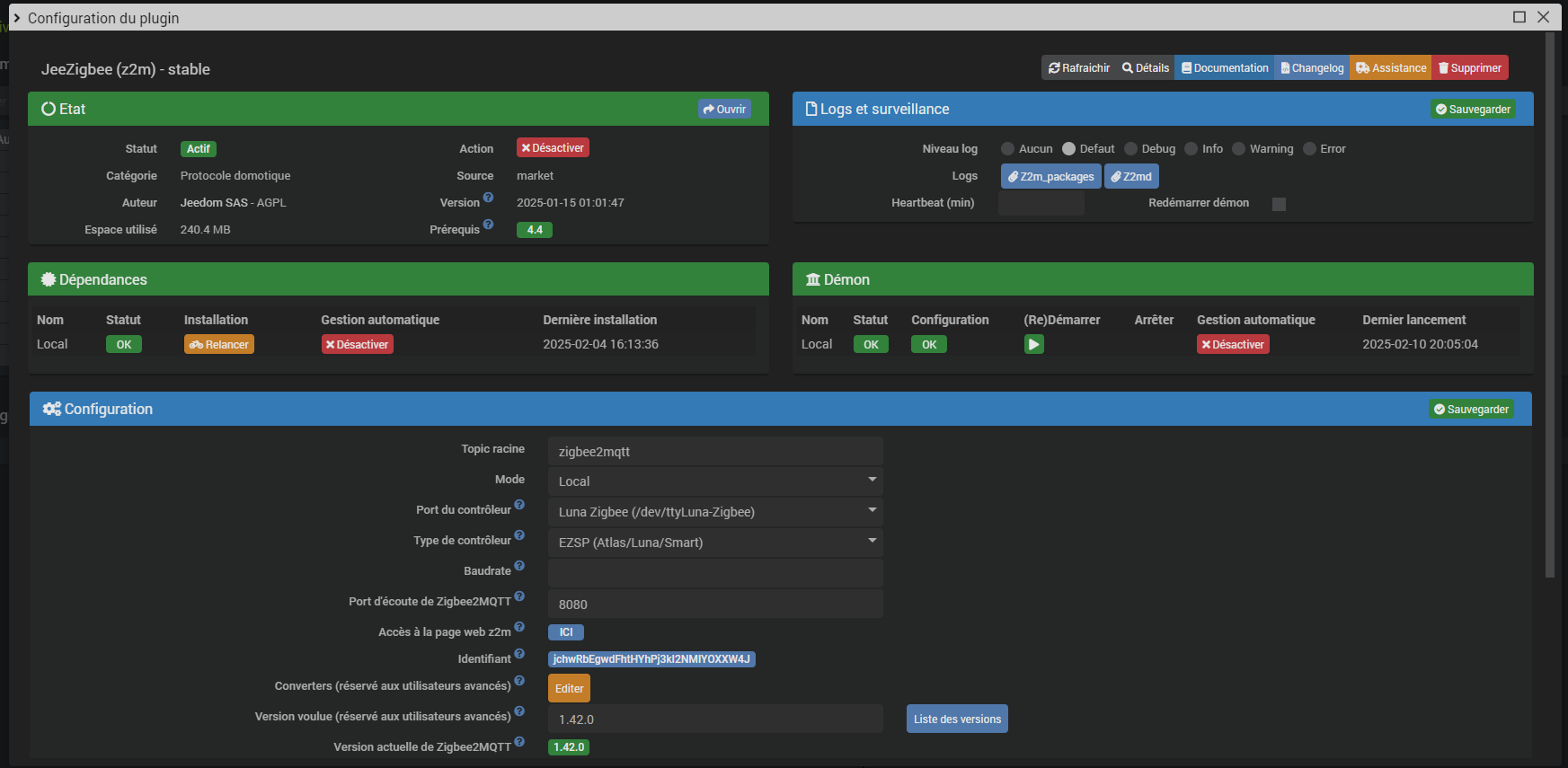
Task: Deactivate the plugin in Etat Action
Action: click(x=553, y=148)
